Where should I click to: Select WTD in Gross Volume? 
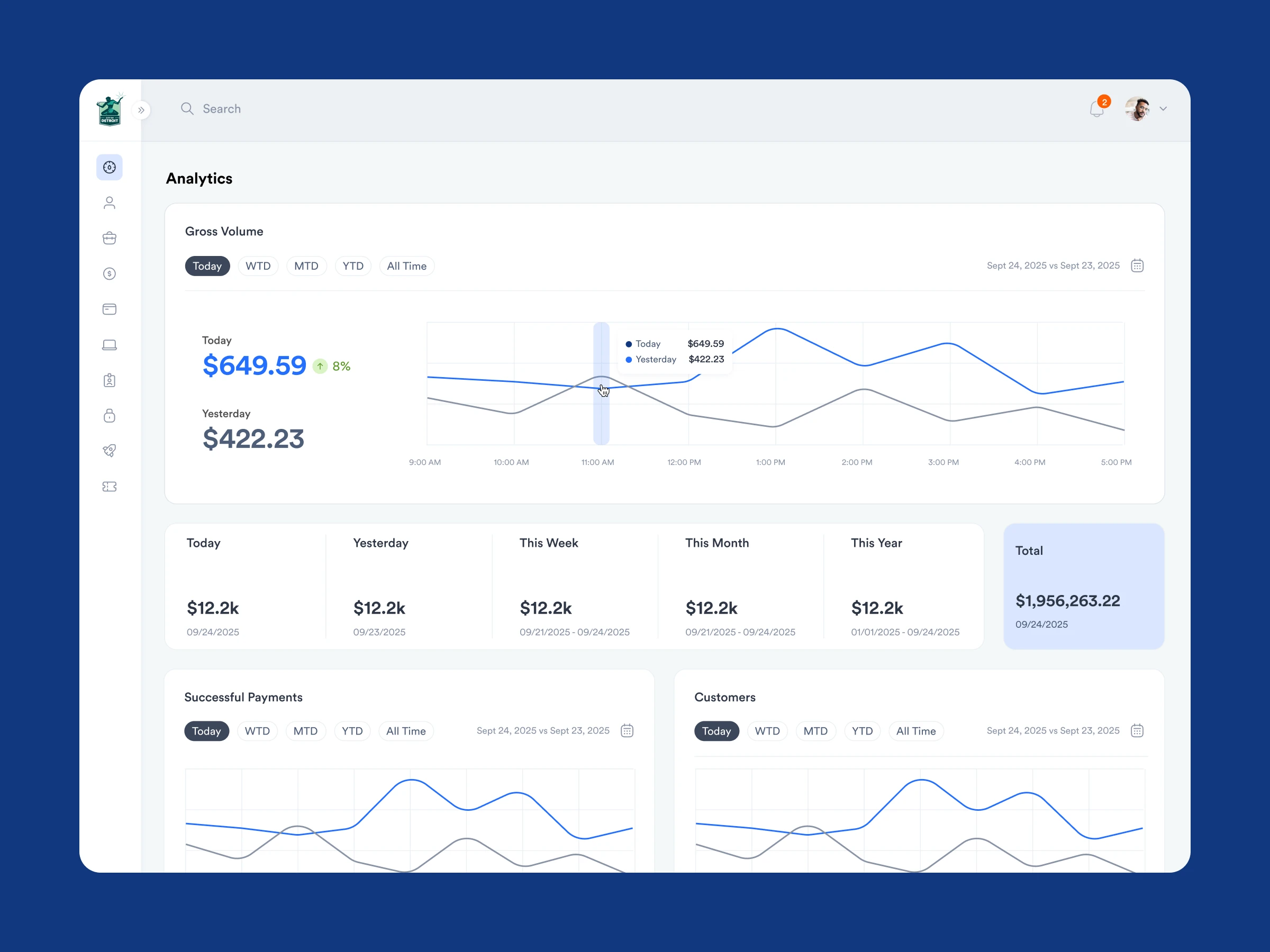click(x=258, y=266)
